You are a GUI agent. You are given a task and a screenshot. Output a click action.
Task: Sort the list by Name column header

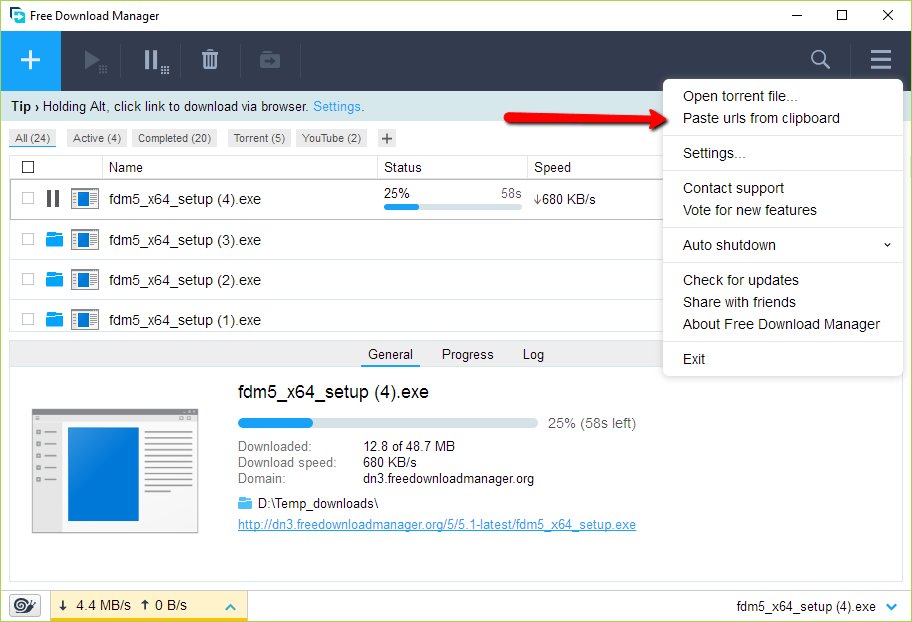125,168
